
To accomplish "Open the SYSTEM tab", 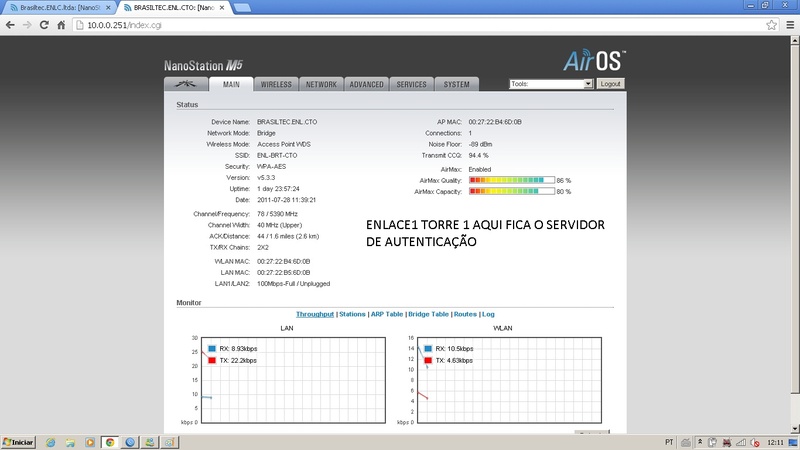I will click(x=456, y=84).
